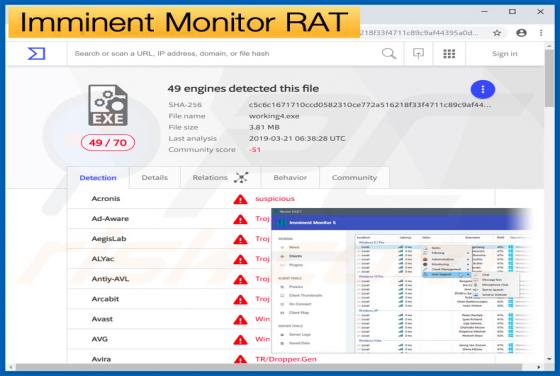560x376 pixels.
Task: Click the Acronis engine name
Action: pyautogui.click(x=106, y=199)
